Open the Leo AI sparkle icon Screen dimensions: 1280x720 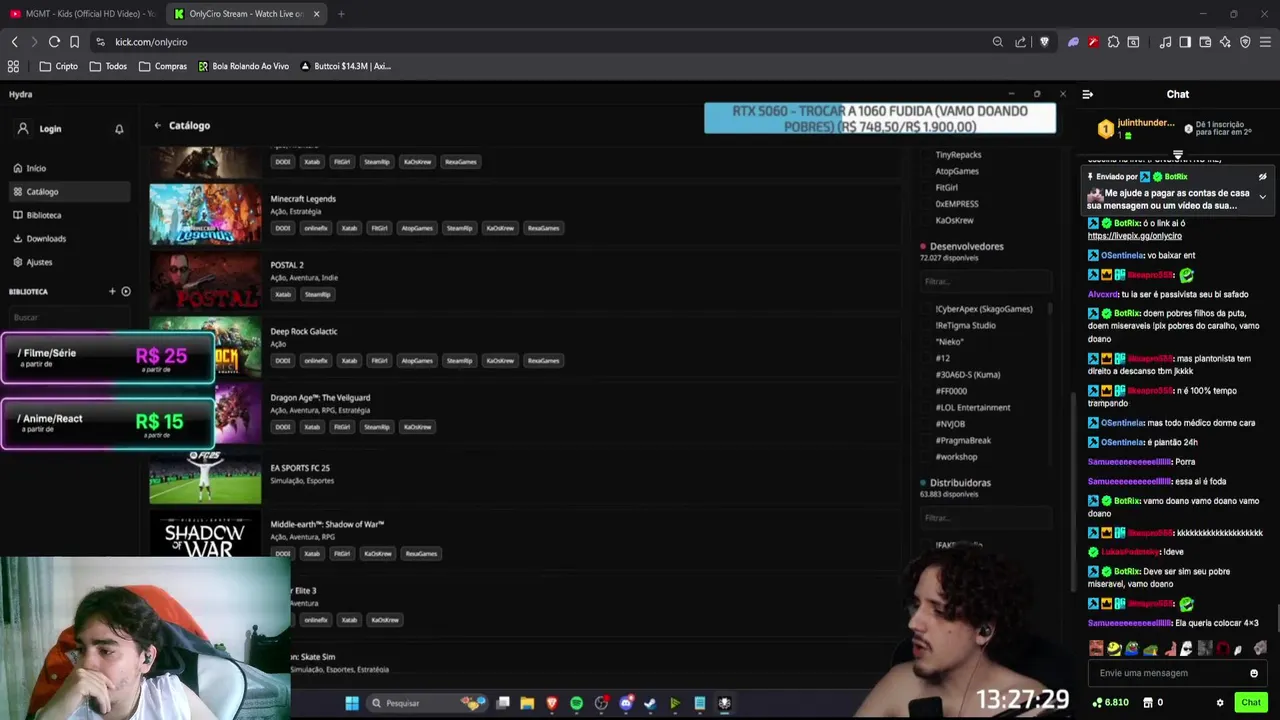click(x=1225, y=42)
